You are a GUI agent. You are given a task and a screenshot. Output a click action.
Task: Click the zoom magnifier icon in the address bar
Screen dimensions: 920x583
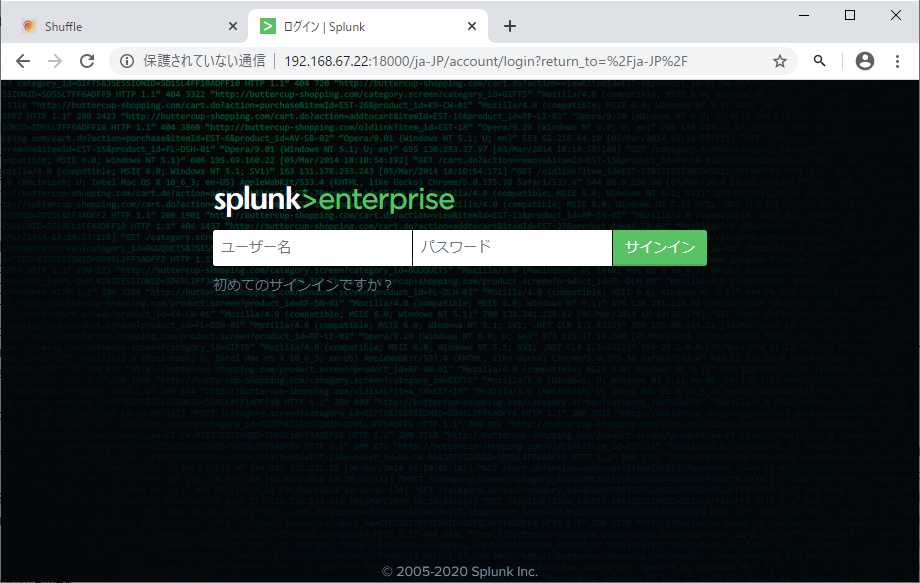[x=819, y=60]
